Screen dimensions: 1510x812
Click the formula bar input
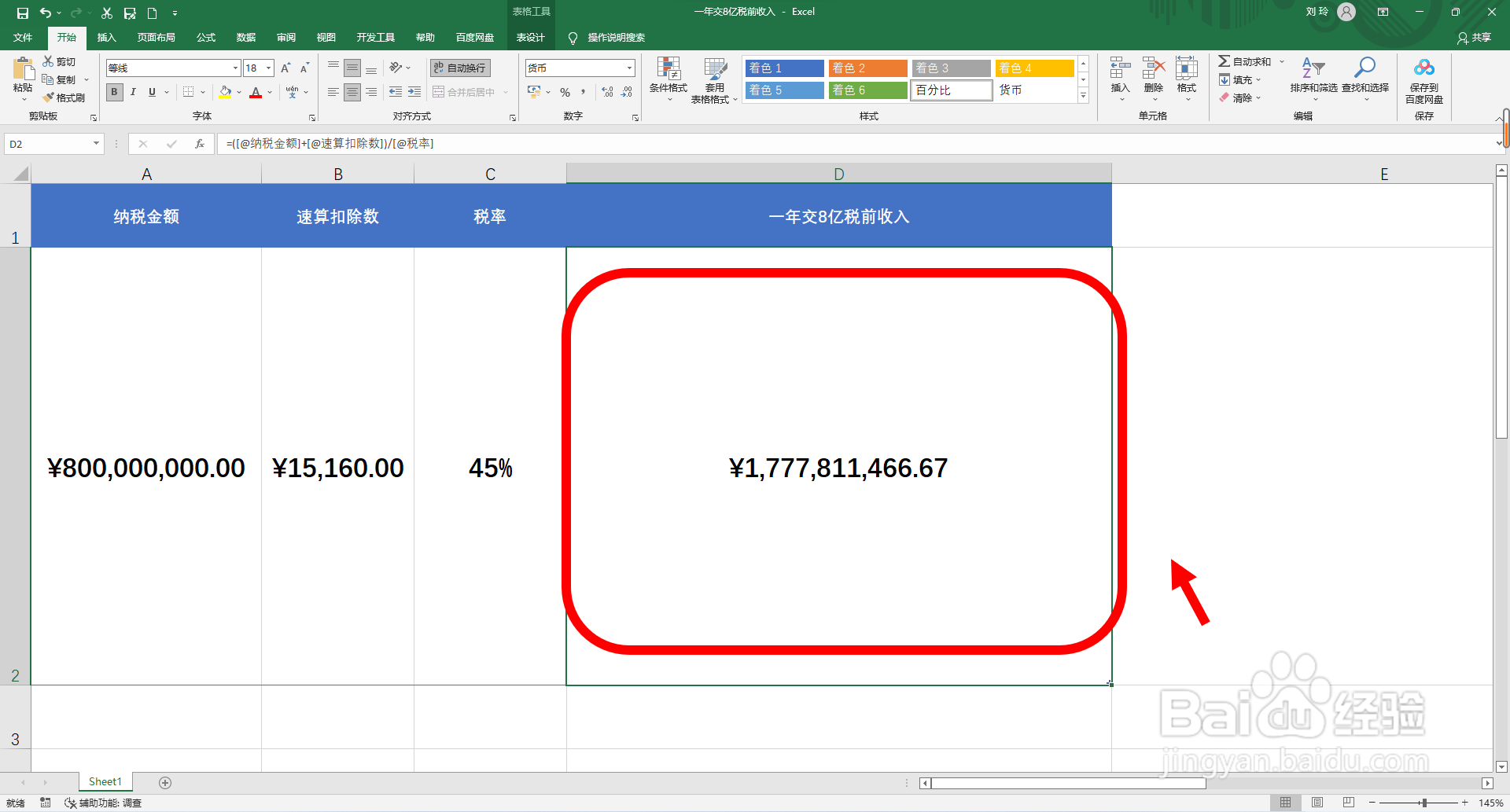(857, 144)
